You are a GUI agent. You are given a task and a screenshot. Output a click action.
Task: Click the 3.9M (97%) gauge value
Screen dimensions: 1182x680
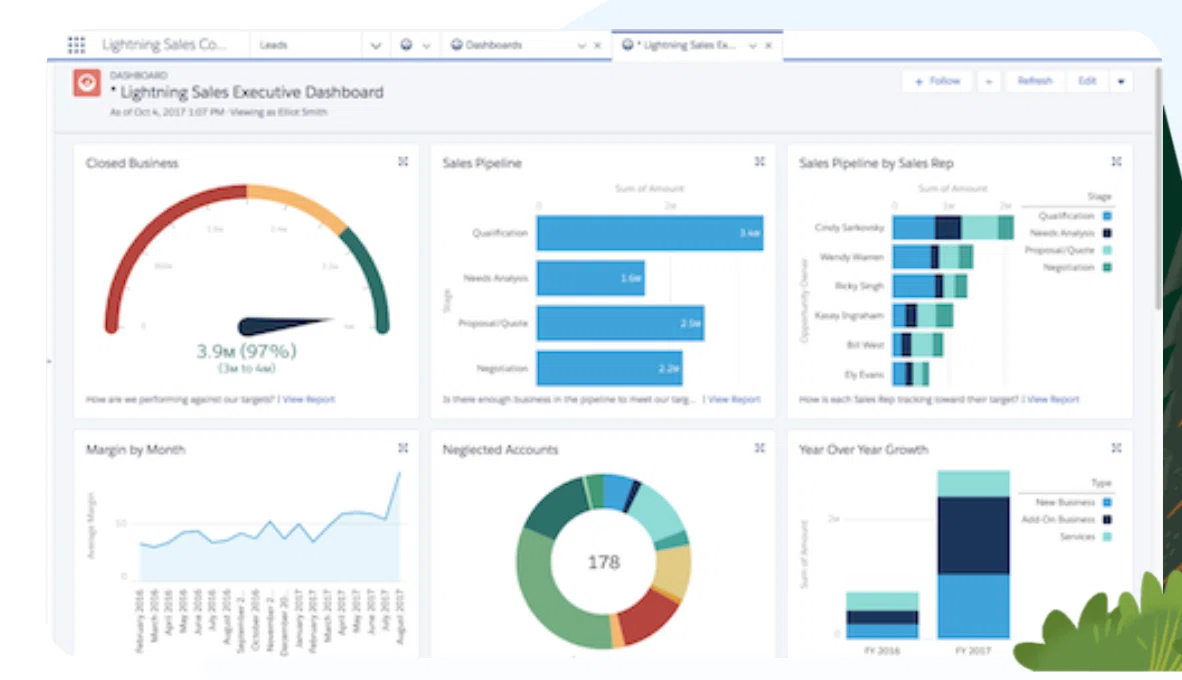247,351
